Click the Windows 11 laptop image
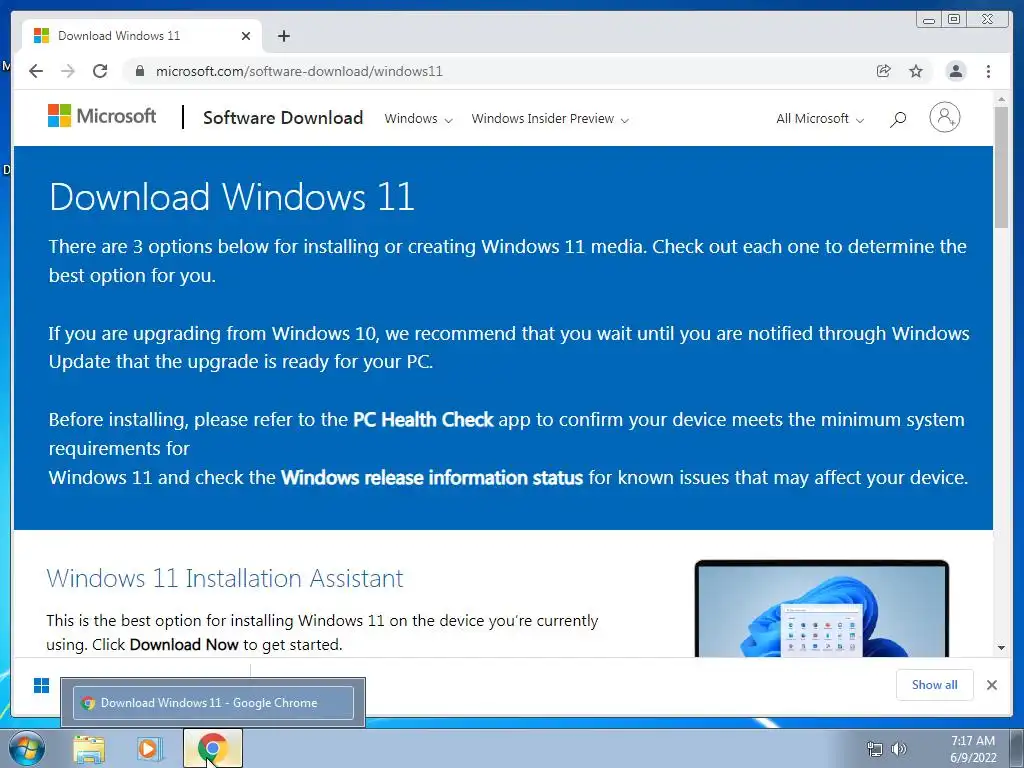 point(822,609)
